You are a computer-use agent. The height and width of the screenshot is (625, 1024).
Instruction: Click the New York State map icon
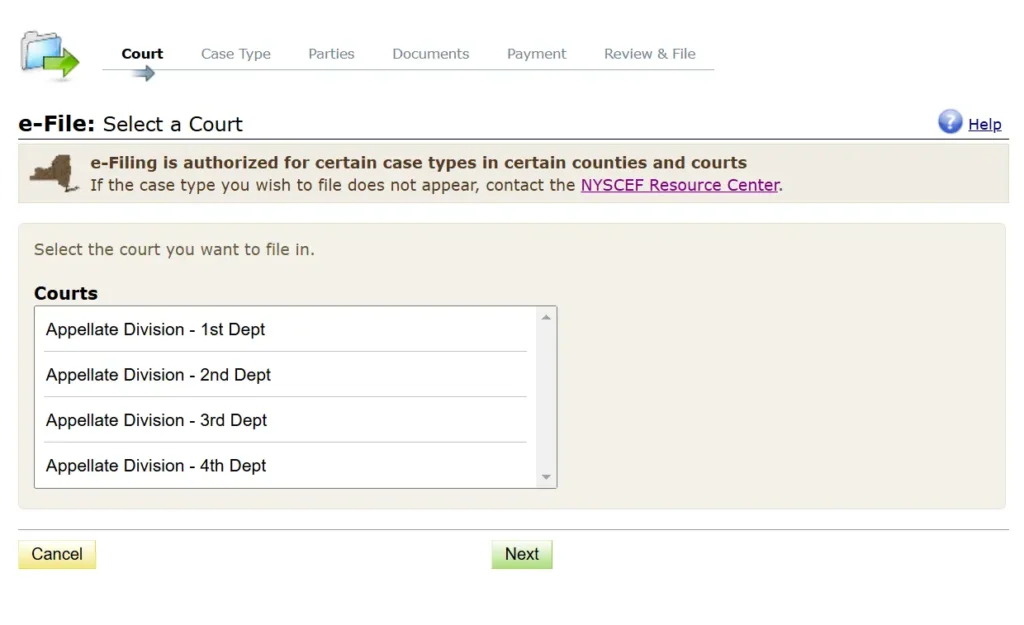tap(55, 173)
